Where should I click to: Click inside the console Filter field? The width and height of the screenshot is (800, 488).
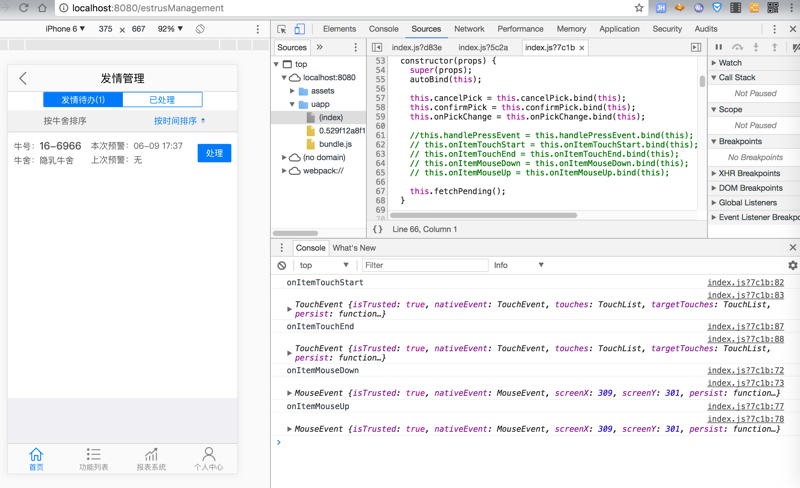(424, 266)
